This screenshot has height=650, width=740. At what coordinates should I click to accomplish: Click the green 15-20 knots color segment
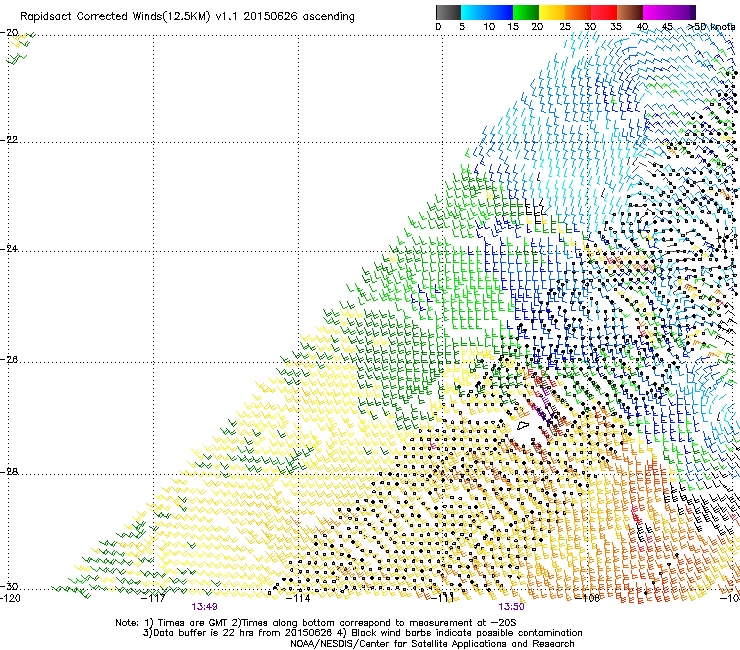point(526,12)
